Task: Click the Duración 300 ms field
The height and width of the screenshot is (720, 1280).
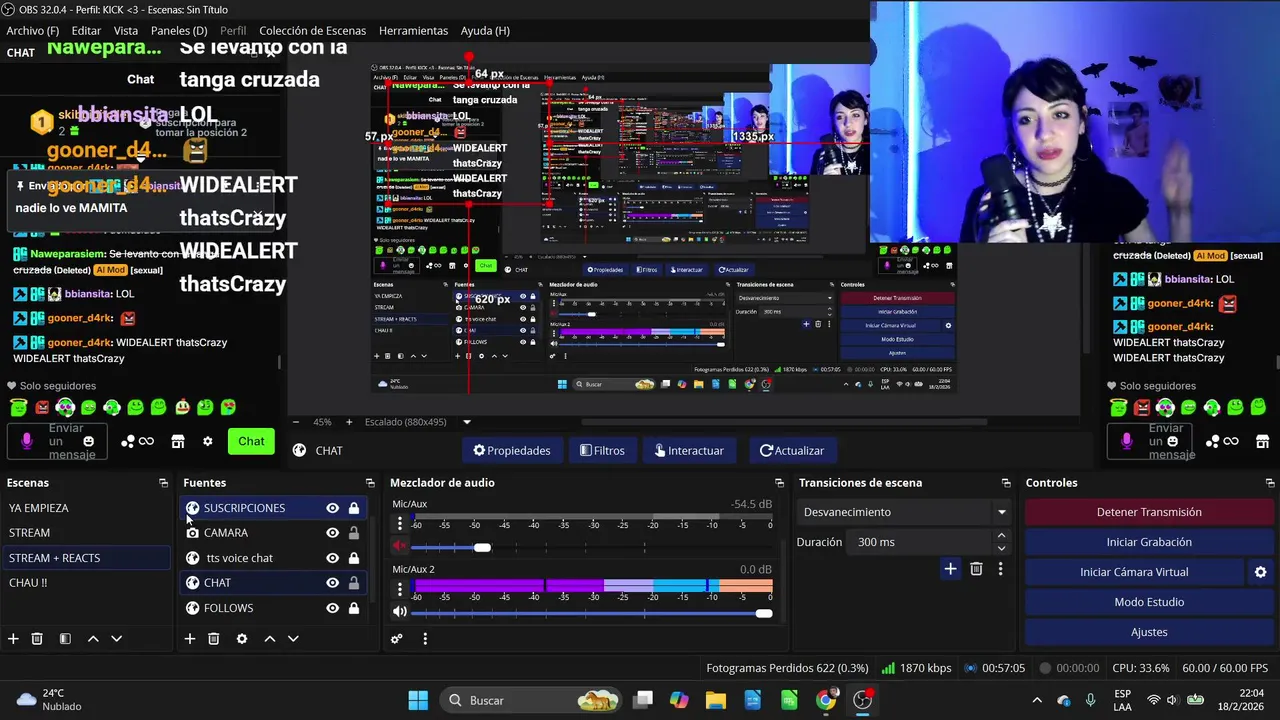Action: click(920, 542)
